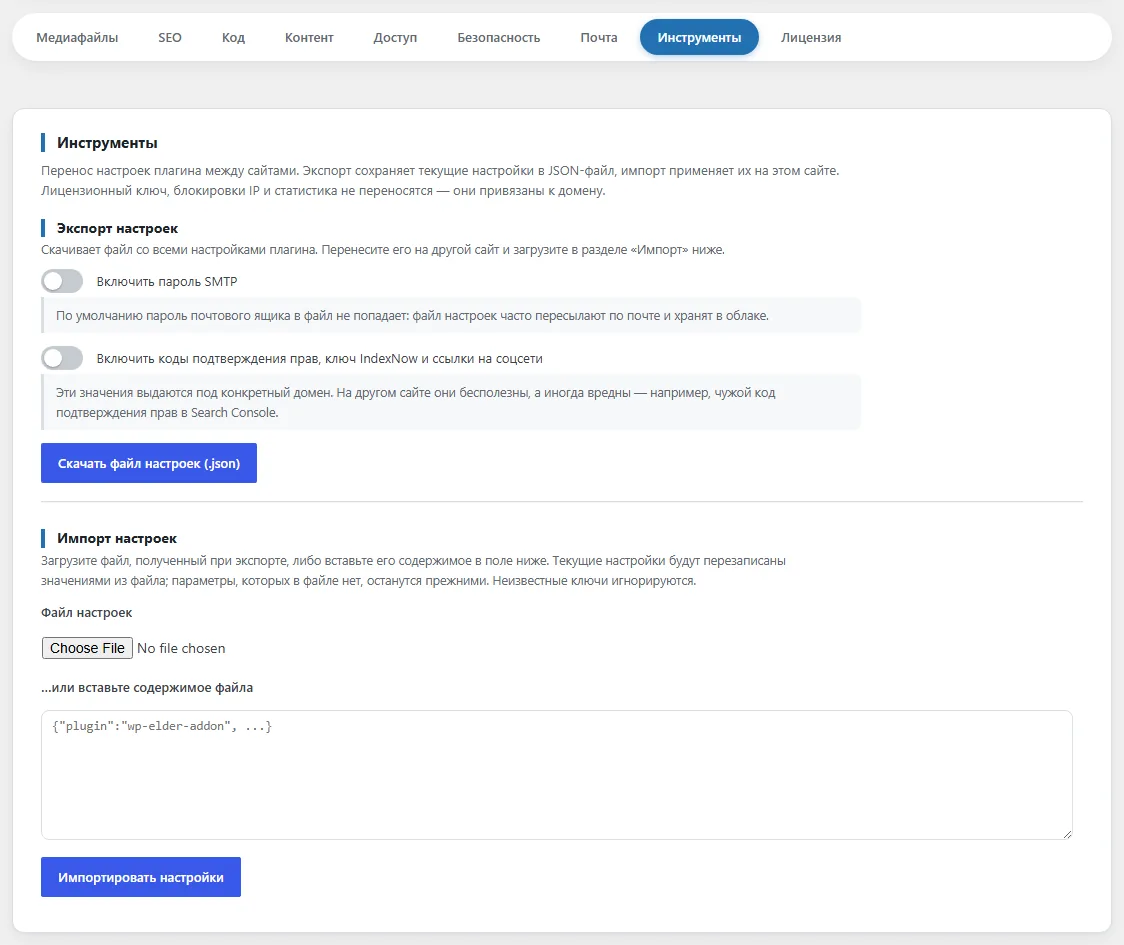Click the paragraph starting with Загрузите файл
1124x945 pixels.
[414, 571]
